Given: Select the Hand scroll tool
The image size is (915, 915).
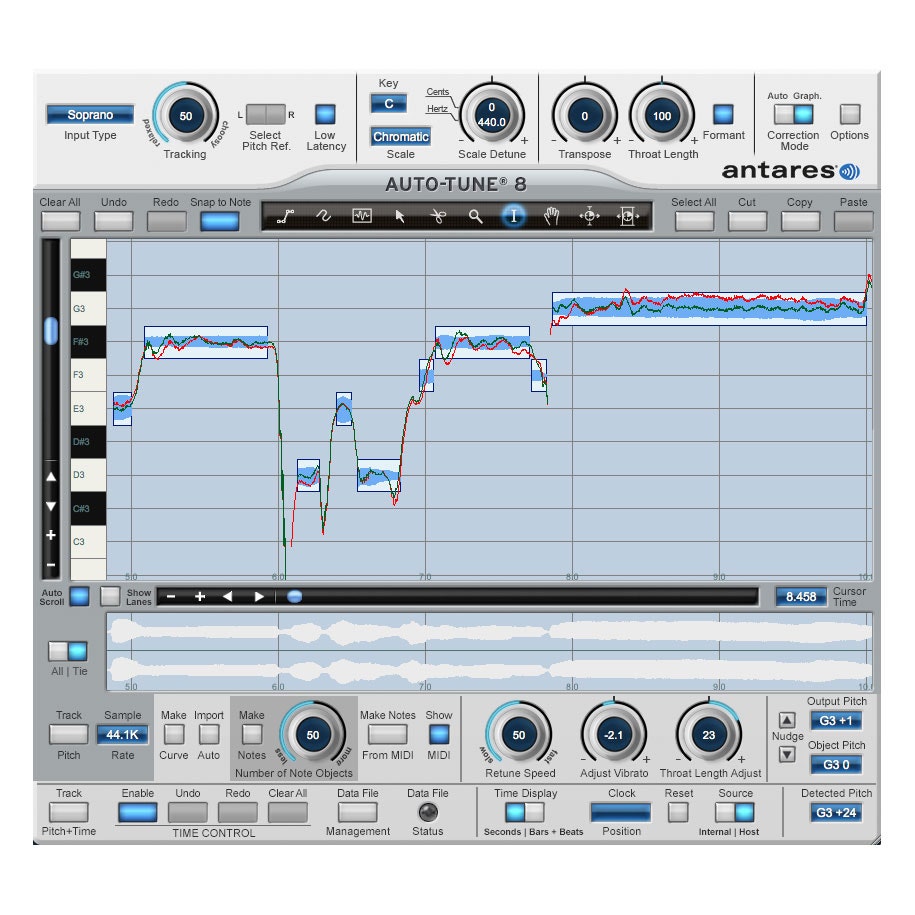Looking at the screenshot, I should click(551, 216).
